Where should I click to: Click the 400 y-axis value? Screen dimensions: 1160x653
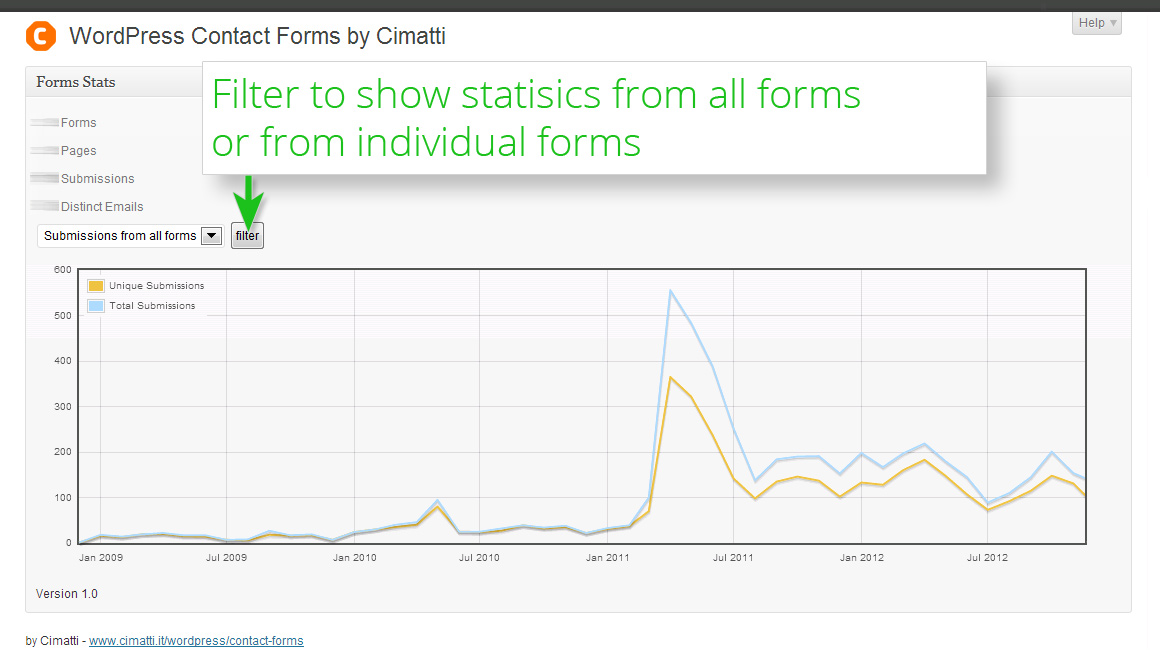tap(63, 361)
